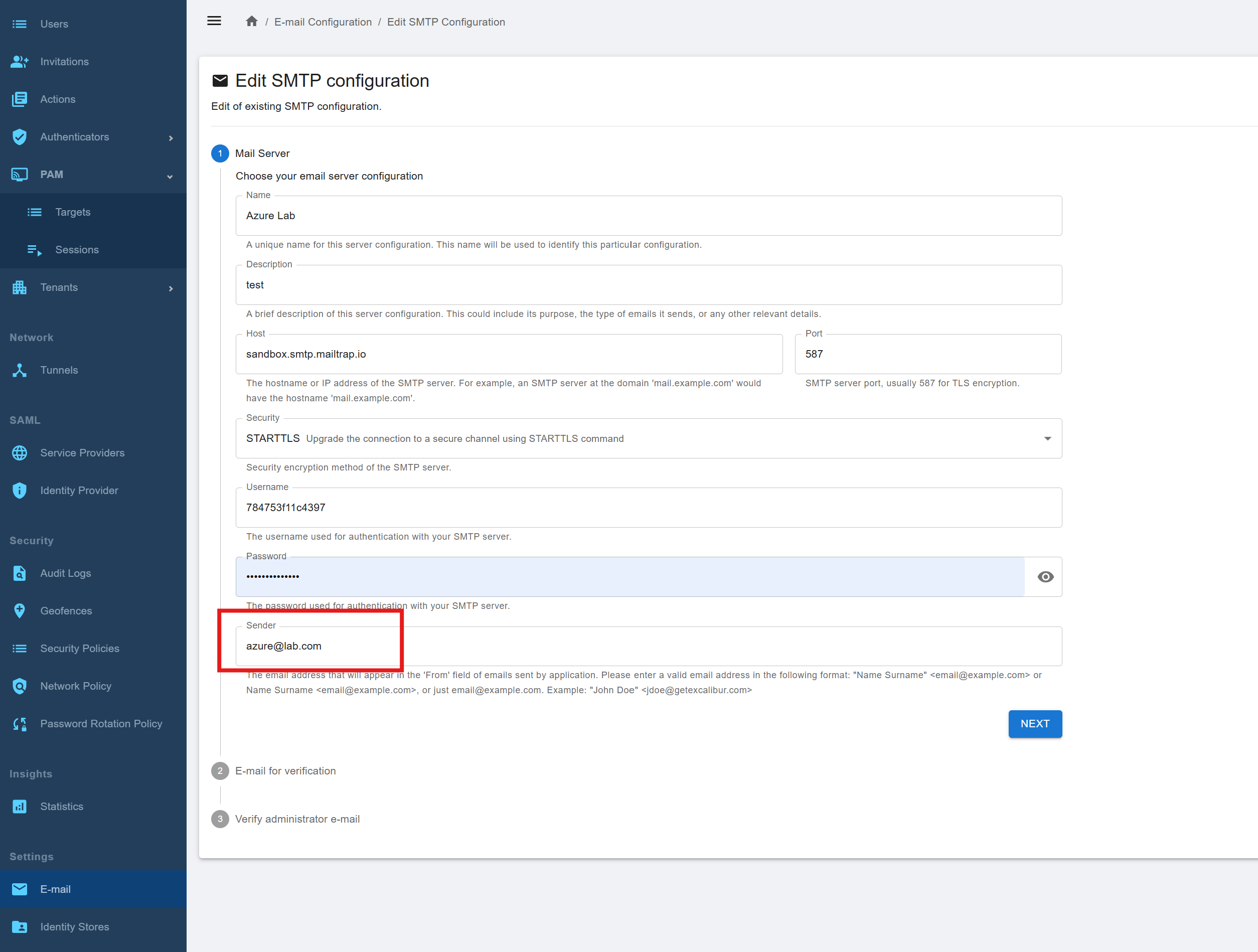
Task: Open Audit Logs via its sidebar icon
Action: [x=20, y=573]
